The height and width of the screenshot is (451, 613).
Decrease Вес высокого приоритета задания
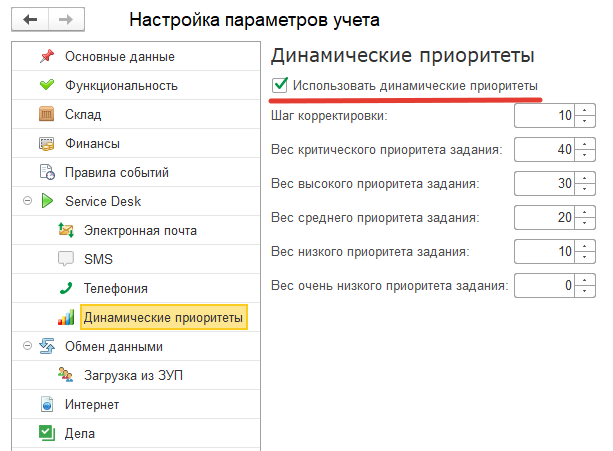(x=585, y=189)
